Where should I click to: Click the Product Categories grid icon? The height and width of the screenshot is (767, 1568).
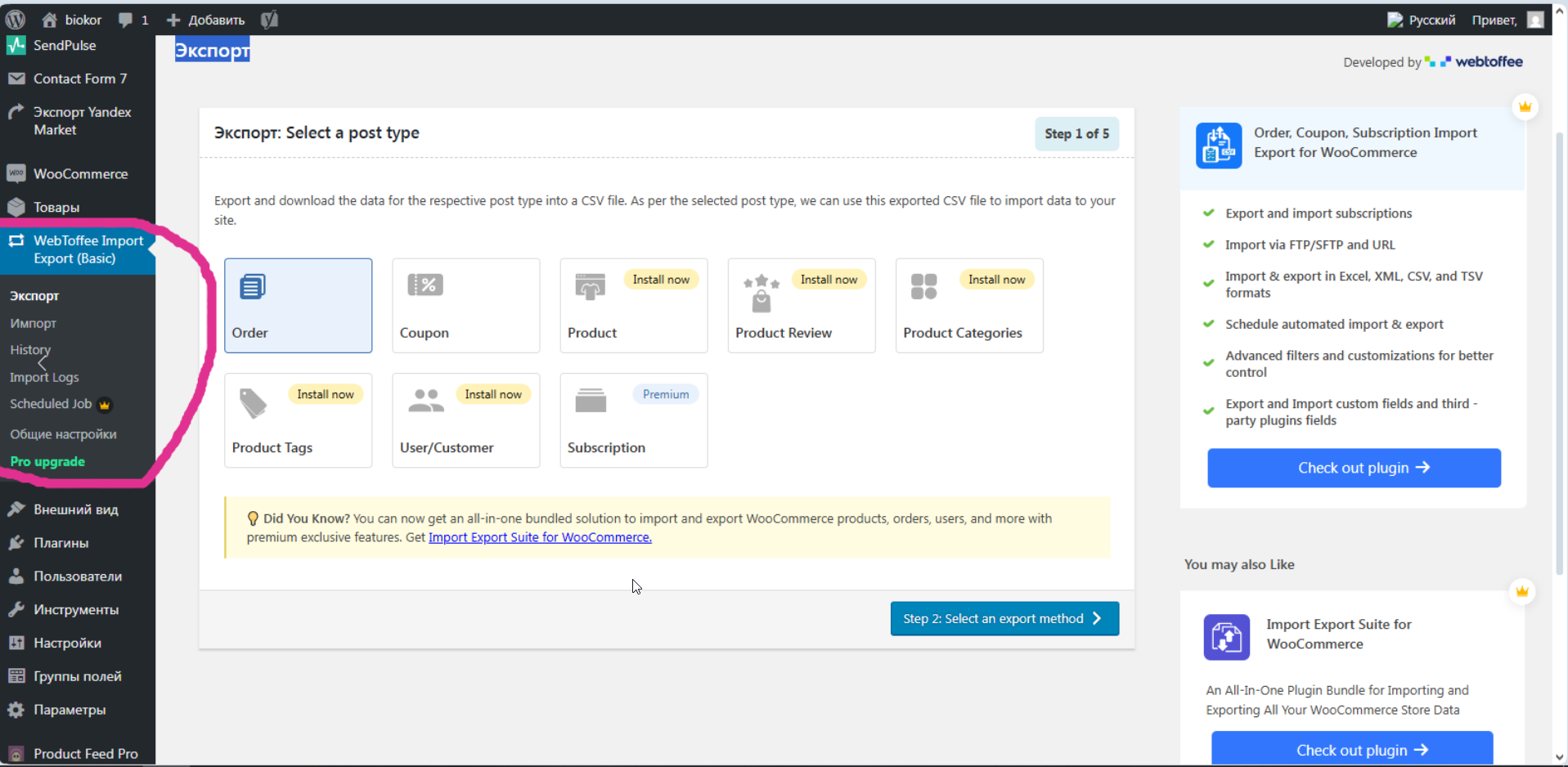click(923, 287)
